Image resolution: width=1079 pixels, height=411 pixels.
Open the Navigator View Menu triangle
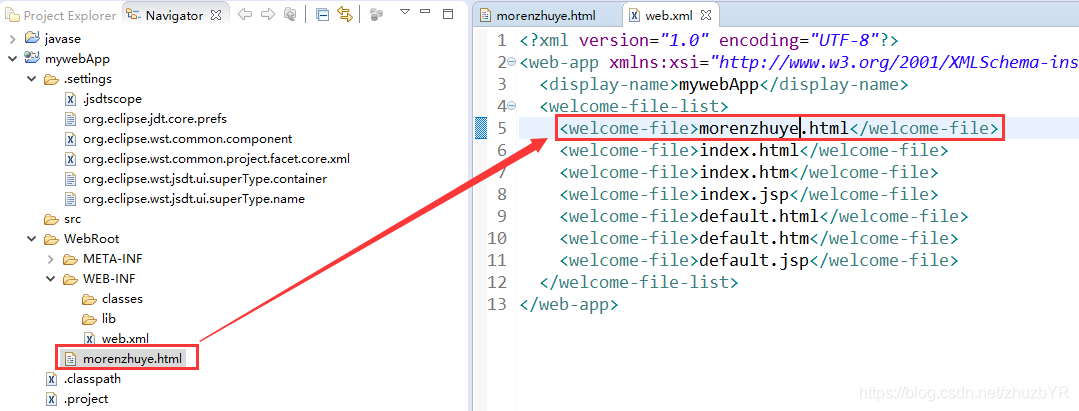(405, 12)
